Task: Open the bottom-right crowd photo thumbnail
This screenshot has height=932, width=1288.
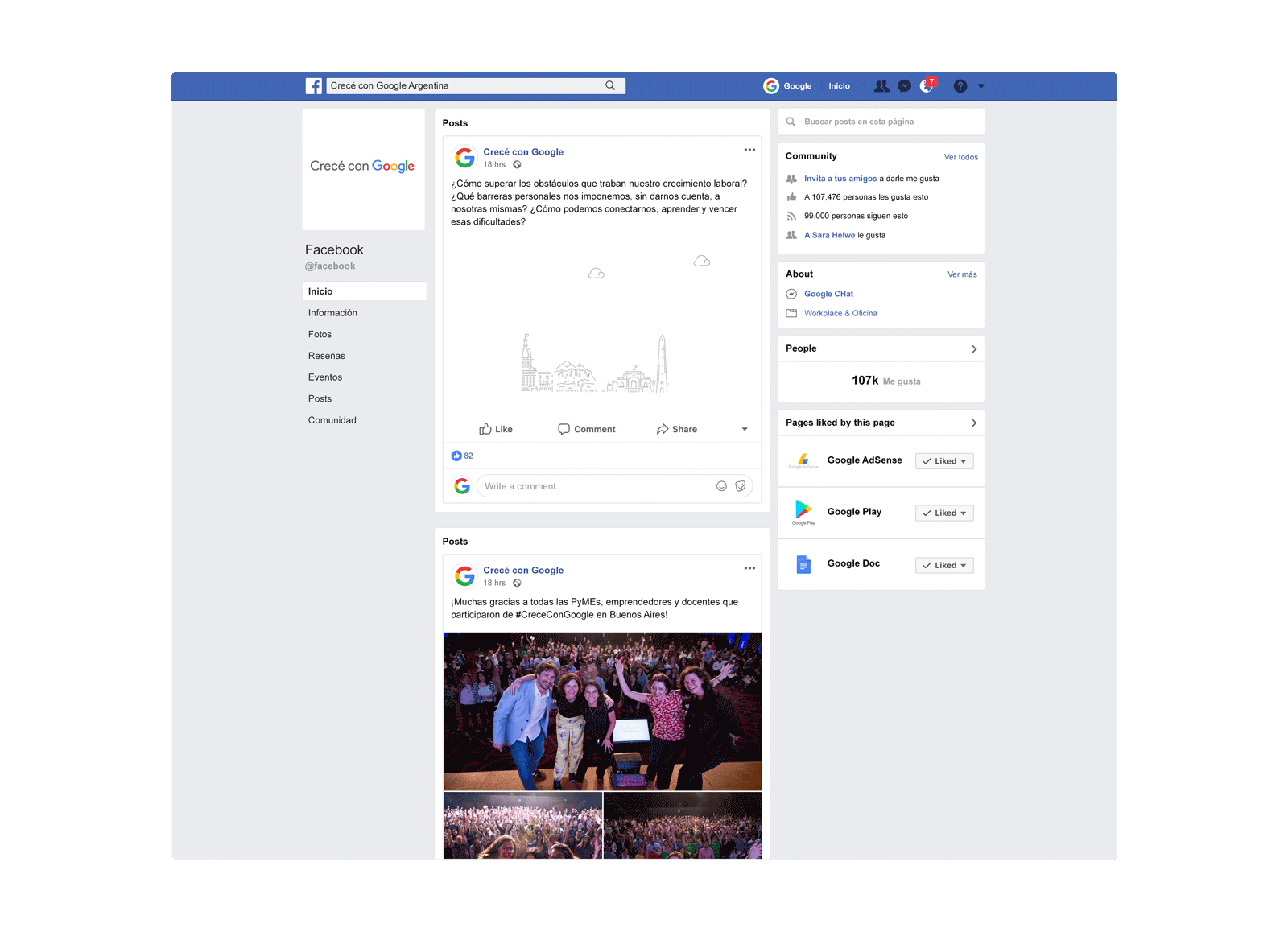Action: pyautogui.click(x=683, y=825)
